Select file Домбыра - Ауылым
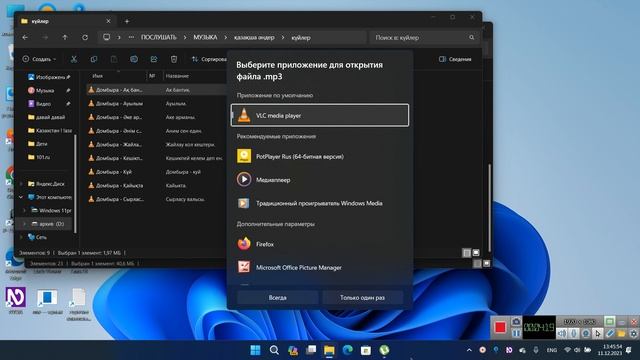The width and height of the screenshot is (640, 360). (x=116, y=104)
